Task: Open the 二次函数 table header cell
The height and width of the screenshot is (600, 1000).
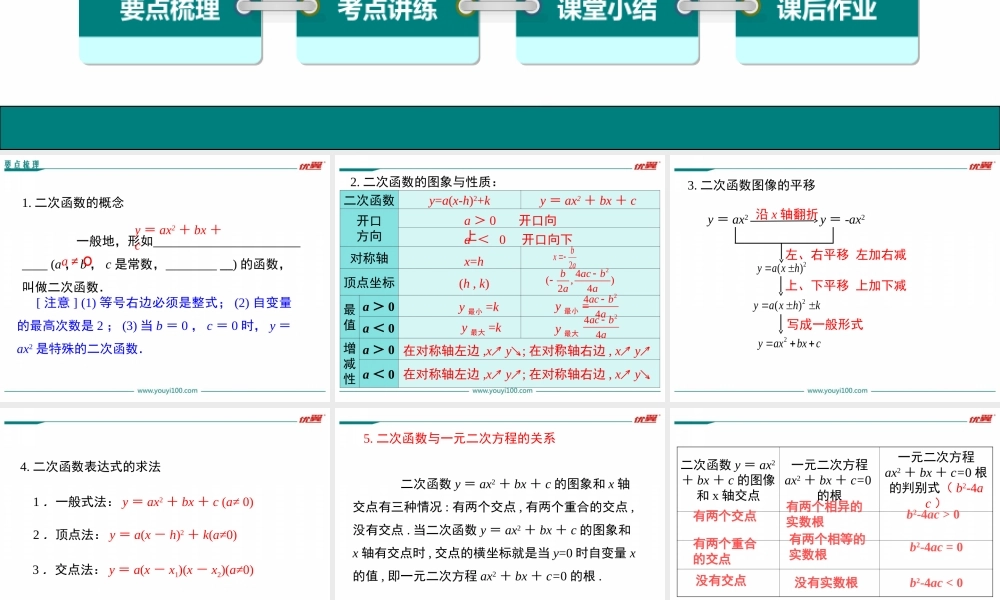Action: (x=370, y=200)
